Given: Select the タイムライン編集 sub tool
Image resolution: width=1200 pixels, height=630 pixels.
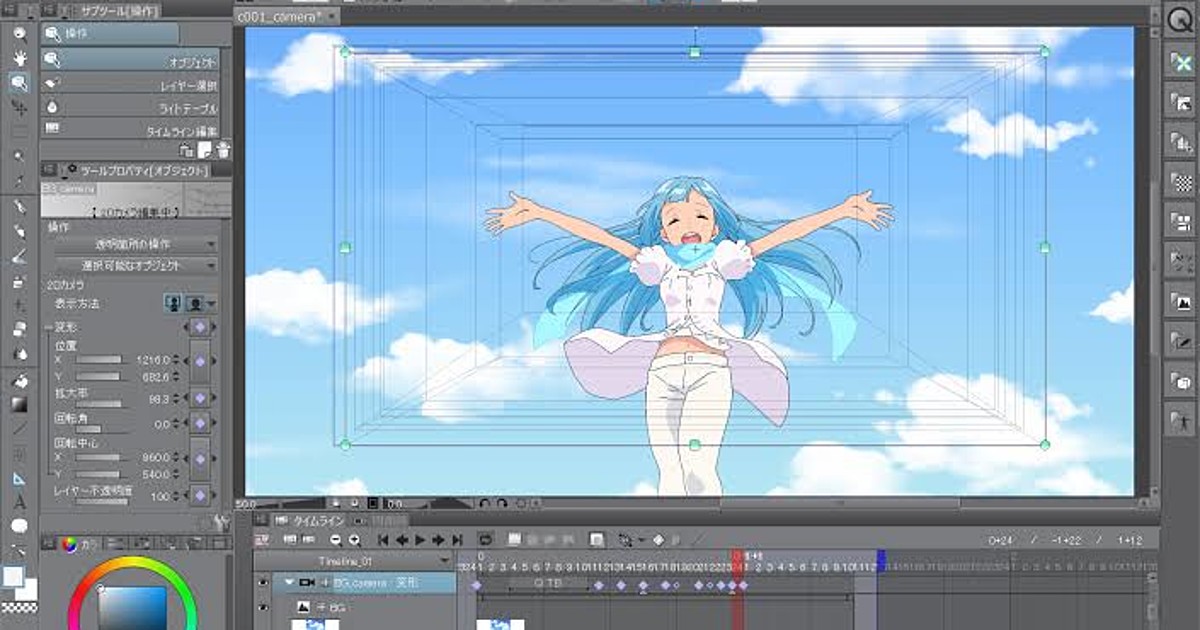Looking at the screenshot, I should (x=131, y=130).
